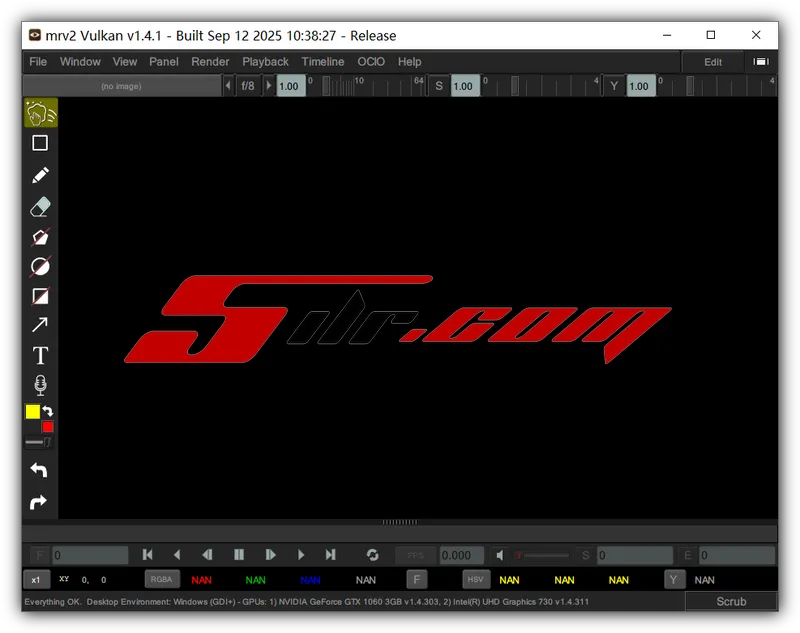Select the polygon drawing tool
This screenshot has height=633, width=800.
(x=40, y=237)
